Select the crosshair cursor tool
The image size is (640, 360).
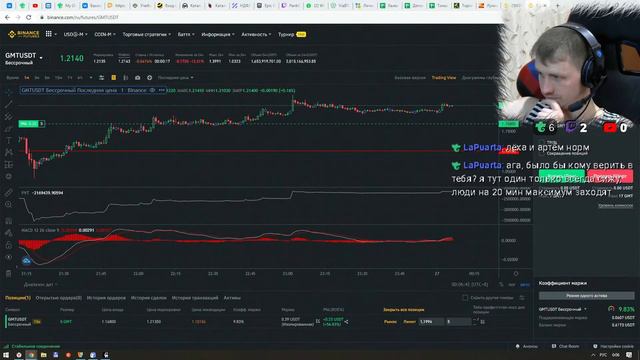(x=9, y=92)
